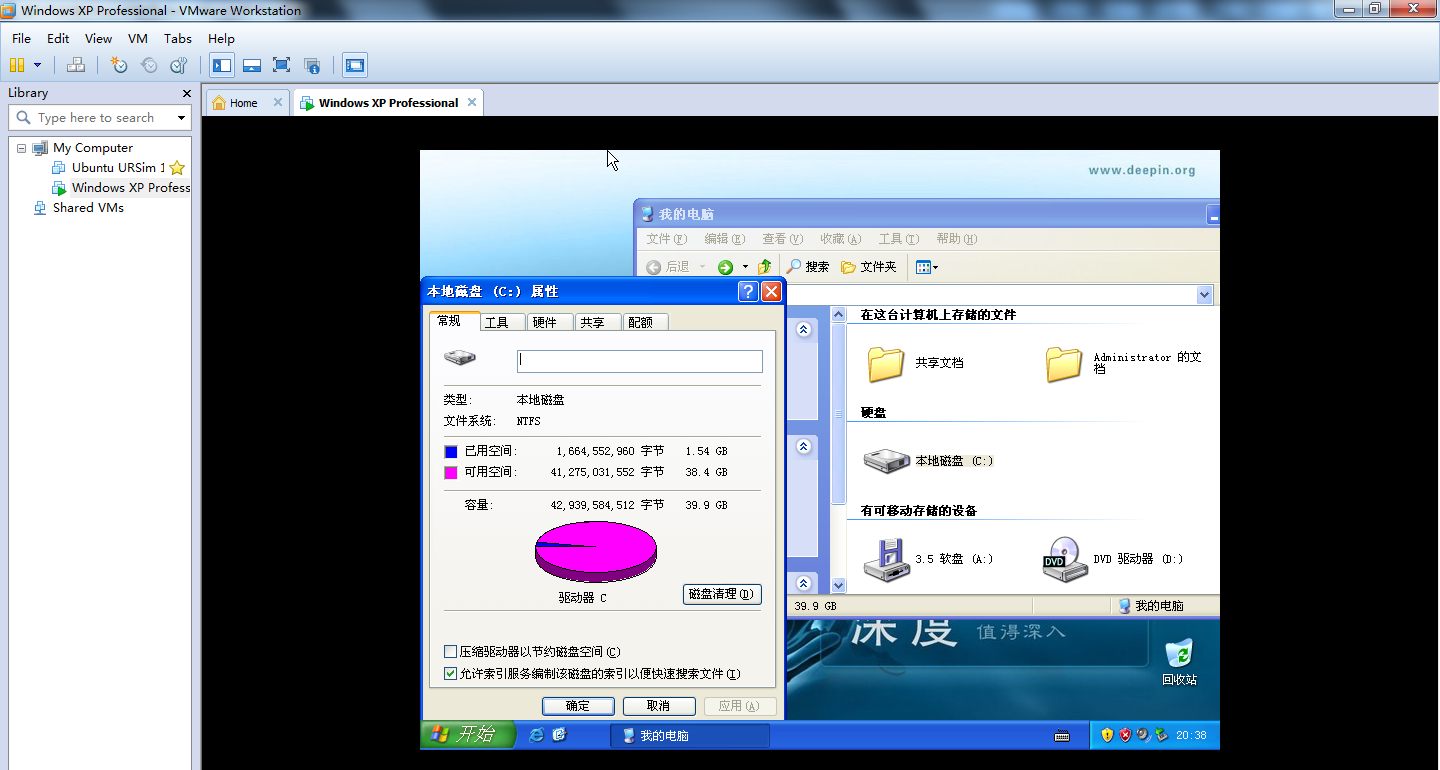Click the yellow suspend VM toolbar icon
The height and width of the screenshot is (770, 1440).
17,65
